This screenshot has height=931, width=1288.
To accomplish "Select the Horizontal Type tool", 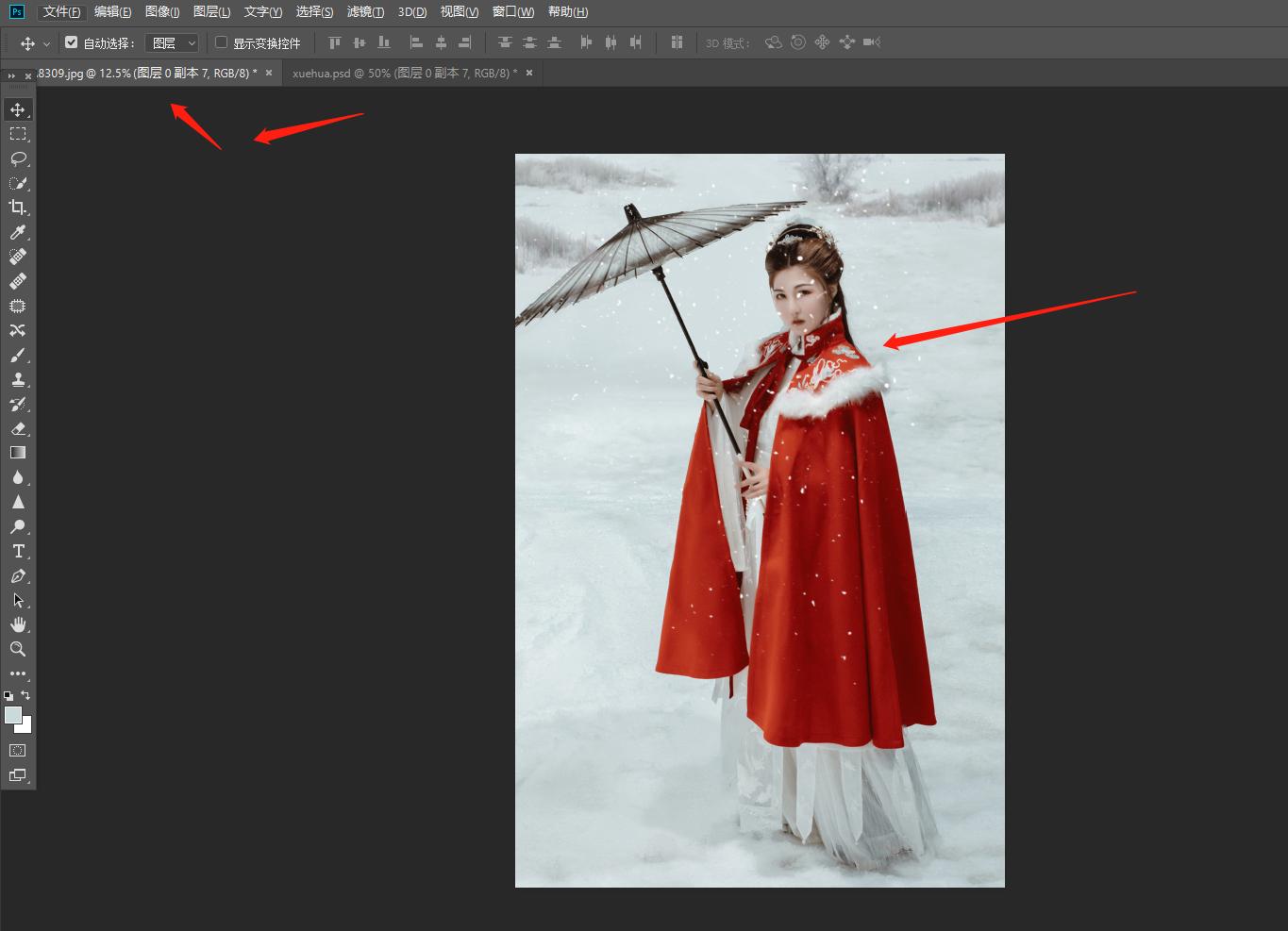I will coord(18,551).
